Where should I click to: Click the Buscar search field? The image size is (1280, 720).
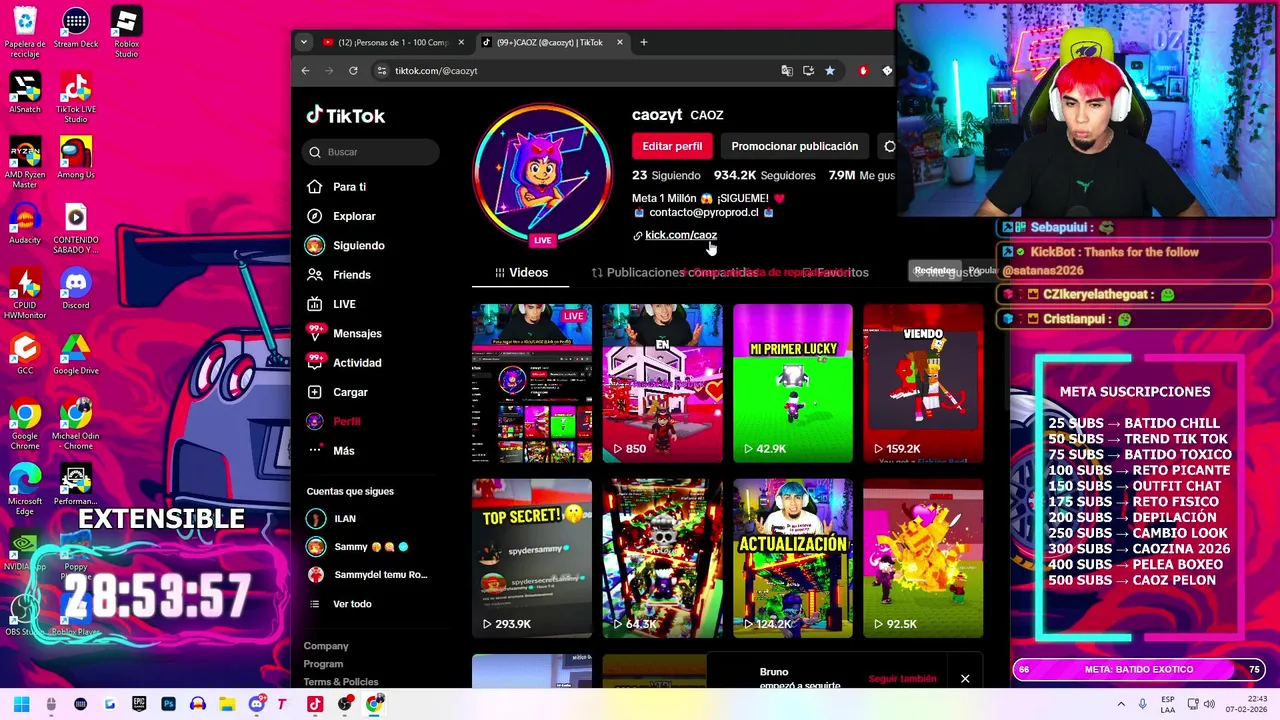371,152
